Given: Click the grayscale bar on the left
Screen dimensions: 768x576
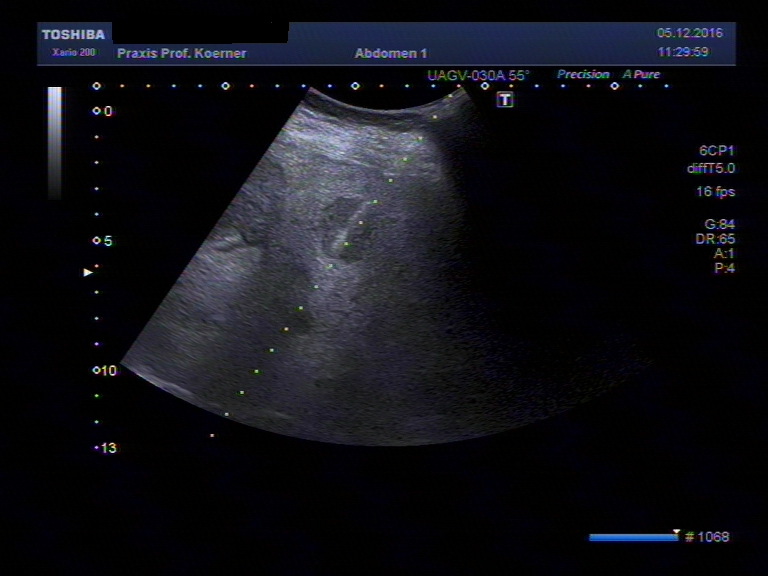Looking at the screenshot, I should pos(55,143).
